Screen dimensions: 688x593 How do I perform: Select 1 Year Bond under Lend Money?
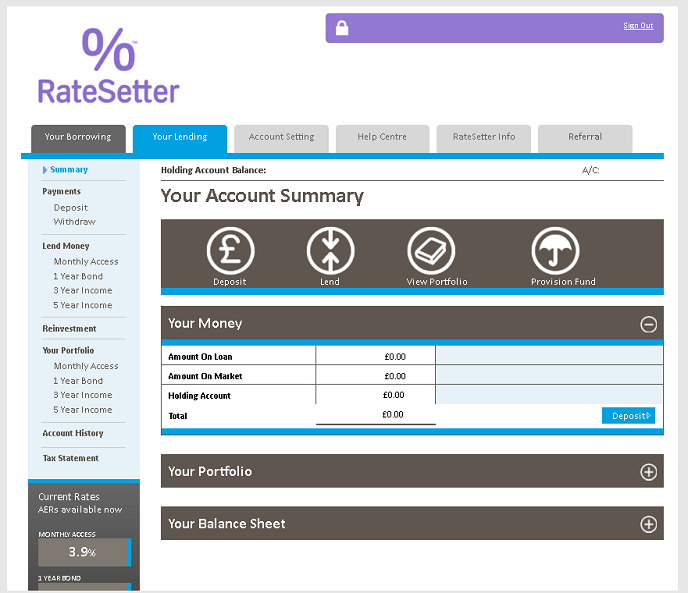point(78,276)
